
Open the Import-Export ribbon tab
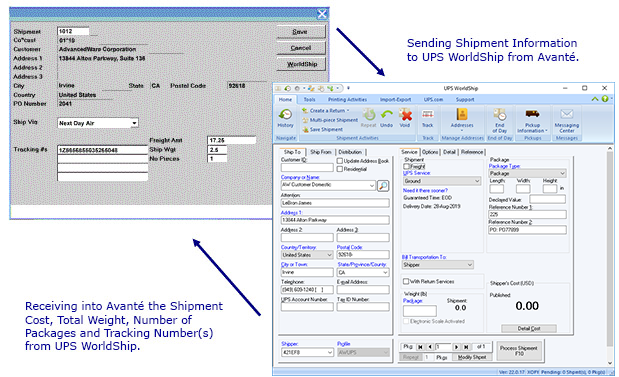[x=395, y=99]
